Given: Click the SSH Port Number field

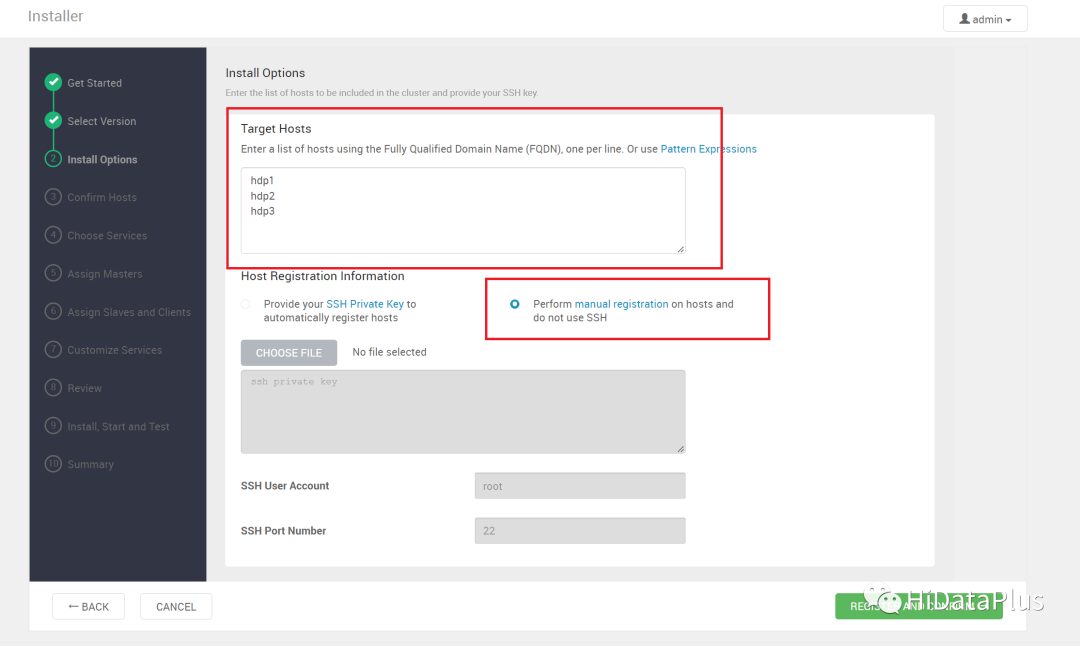Looking at the screenshot, I should 580,531.
